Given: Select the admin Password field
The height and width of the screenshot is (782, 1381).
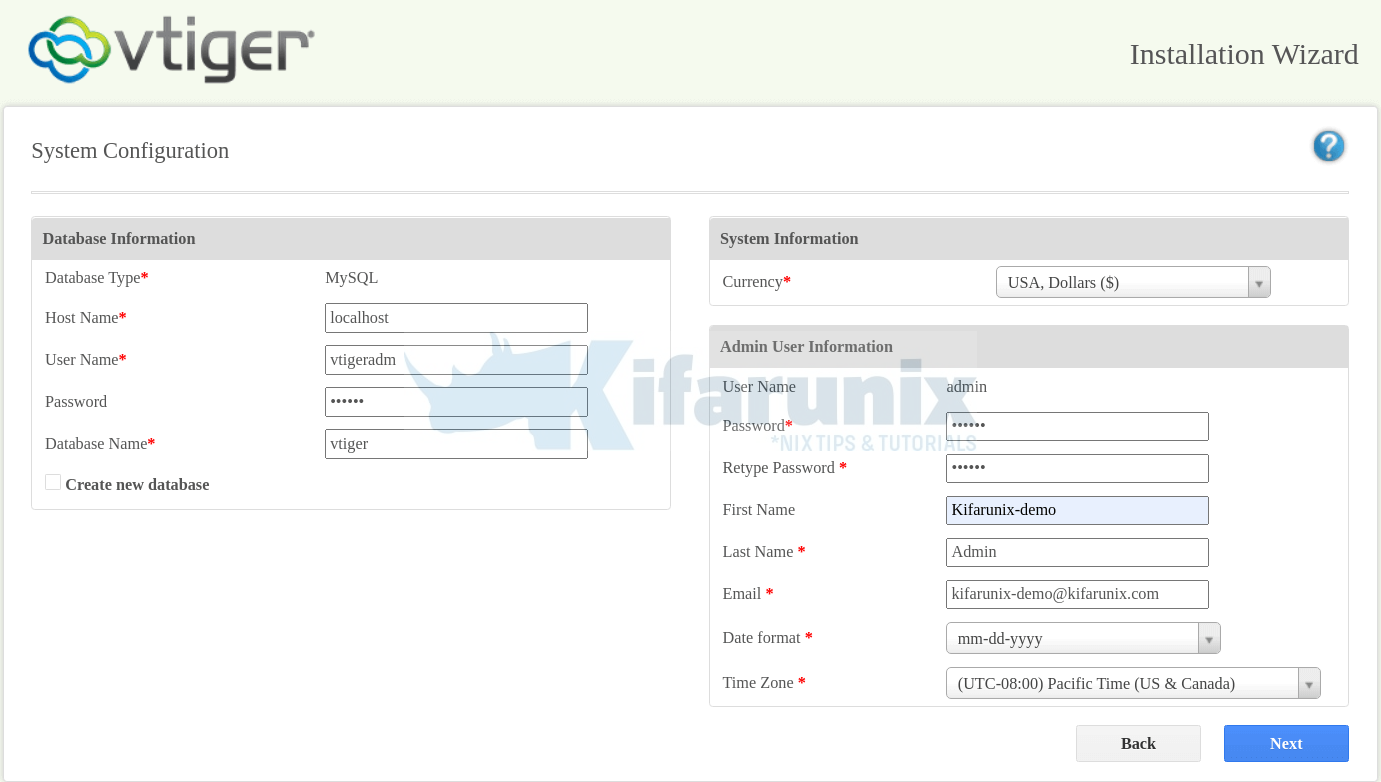Looking at the screenshot, I should point(1077,425).
